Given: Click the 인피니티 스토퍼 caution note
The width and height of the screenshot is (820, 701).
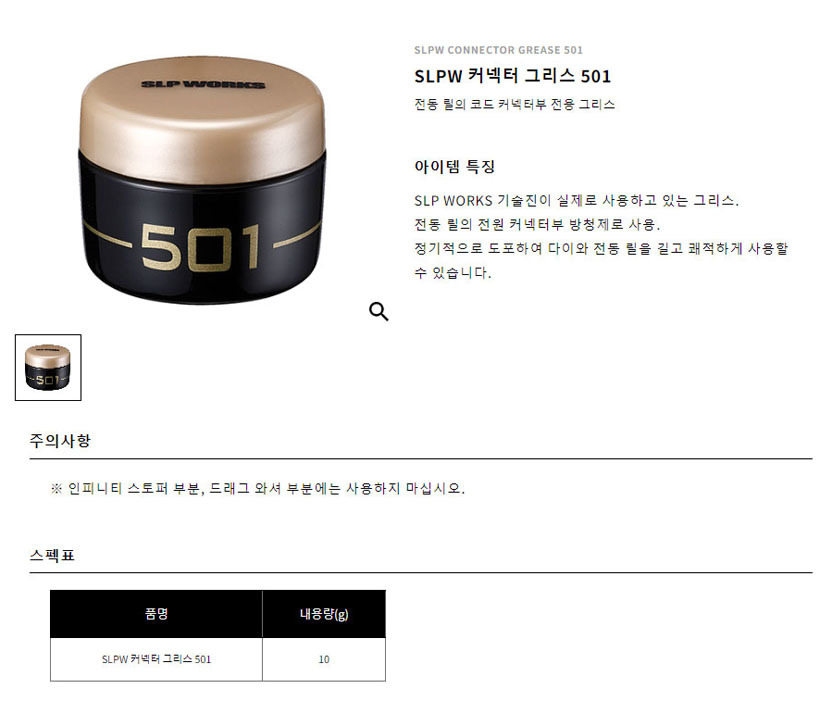Looking at the screenshot, I should [266, 488].
